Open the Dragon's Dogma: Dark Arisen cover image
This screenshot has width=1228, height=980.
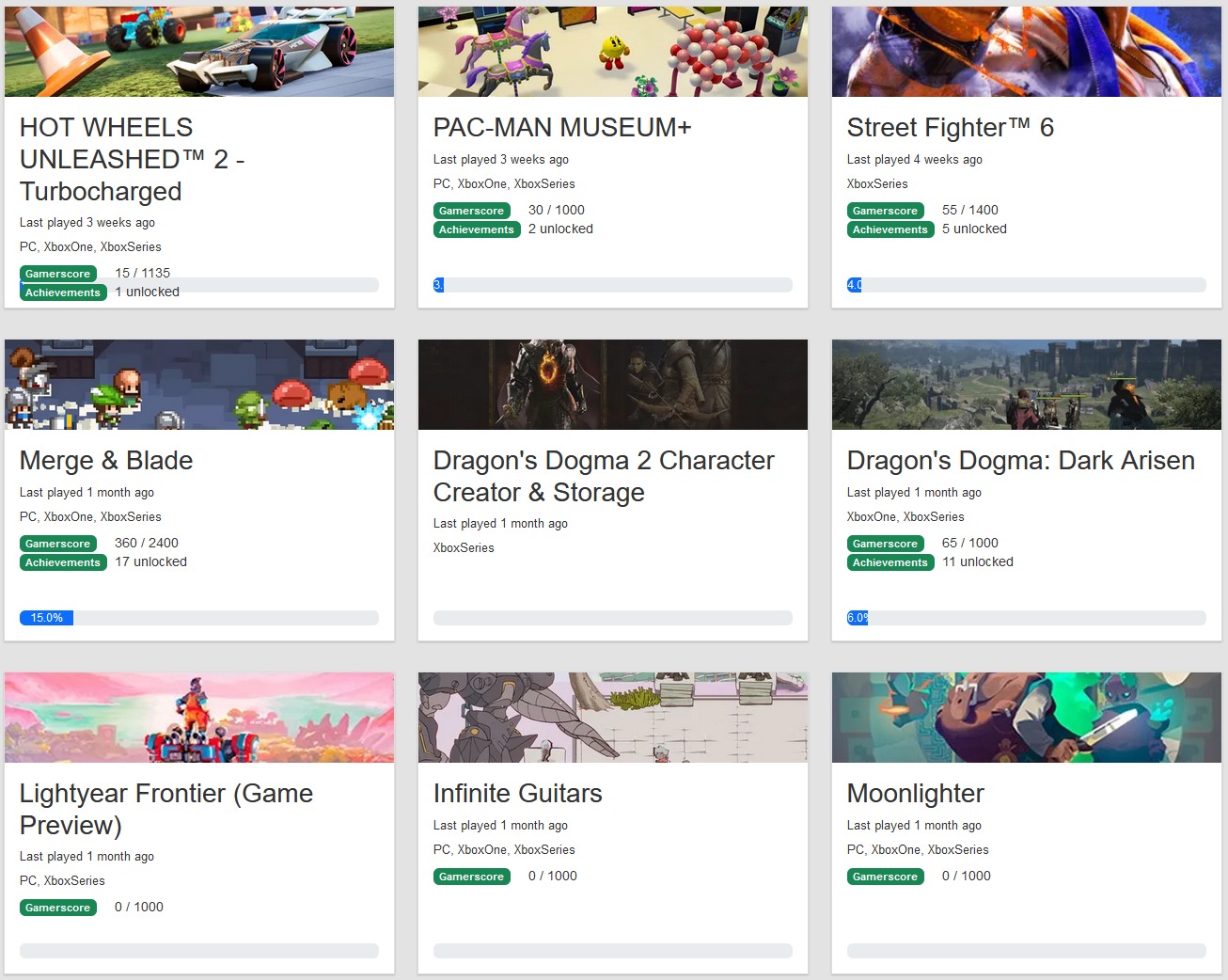[x=1027, y=385]
